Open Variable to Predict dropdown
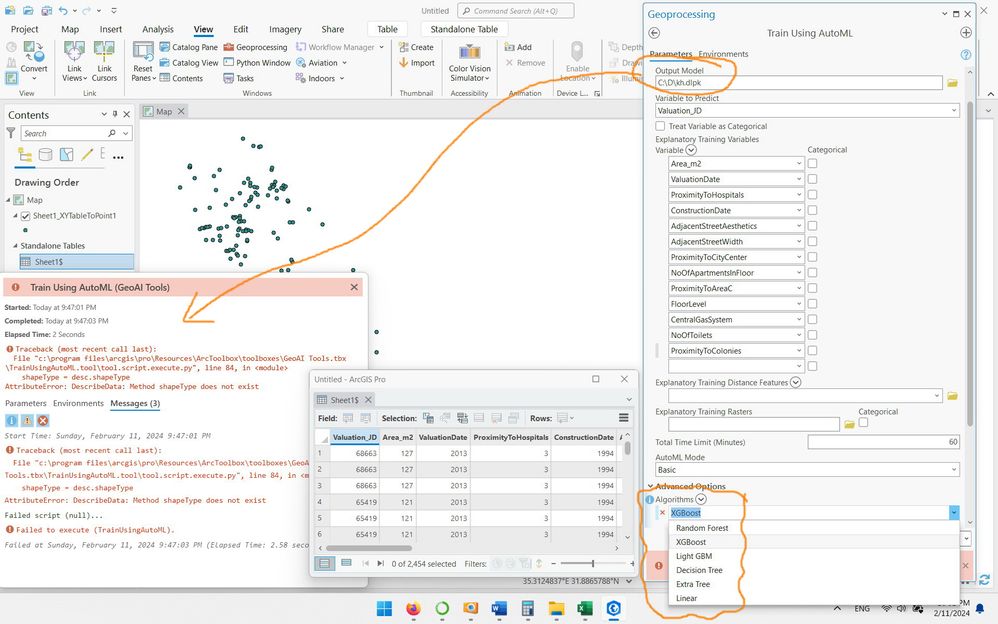Viewport: 998px width, 624px height. [x=954, y=111]
